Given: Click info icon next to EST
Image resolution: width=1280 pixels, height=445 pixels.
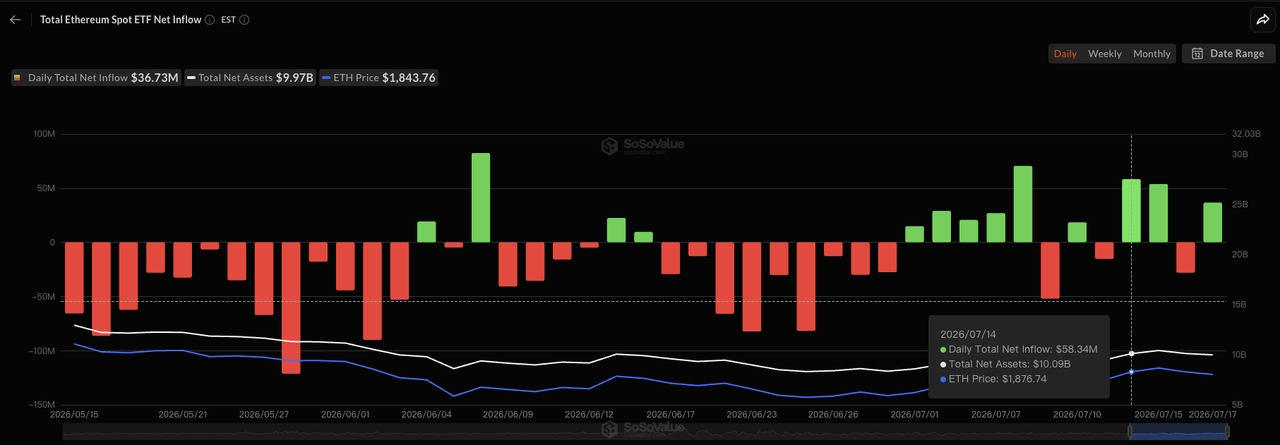Looking at the screenshot, I should tap(245, 19).
